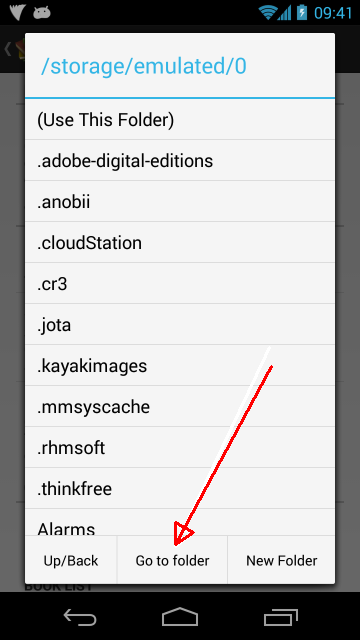This screenshot has width=360, height=640.
Task: Select the .cloudStation folder
Action: coord(180,242)
